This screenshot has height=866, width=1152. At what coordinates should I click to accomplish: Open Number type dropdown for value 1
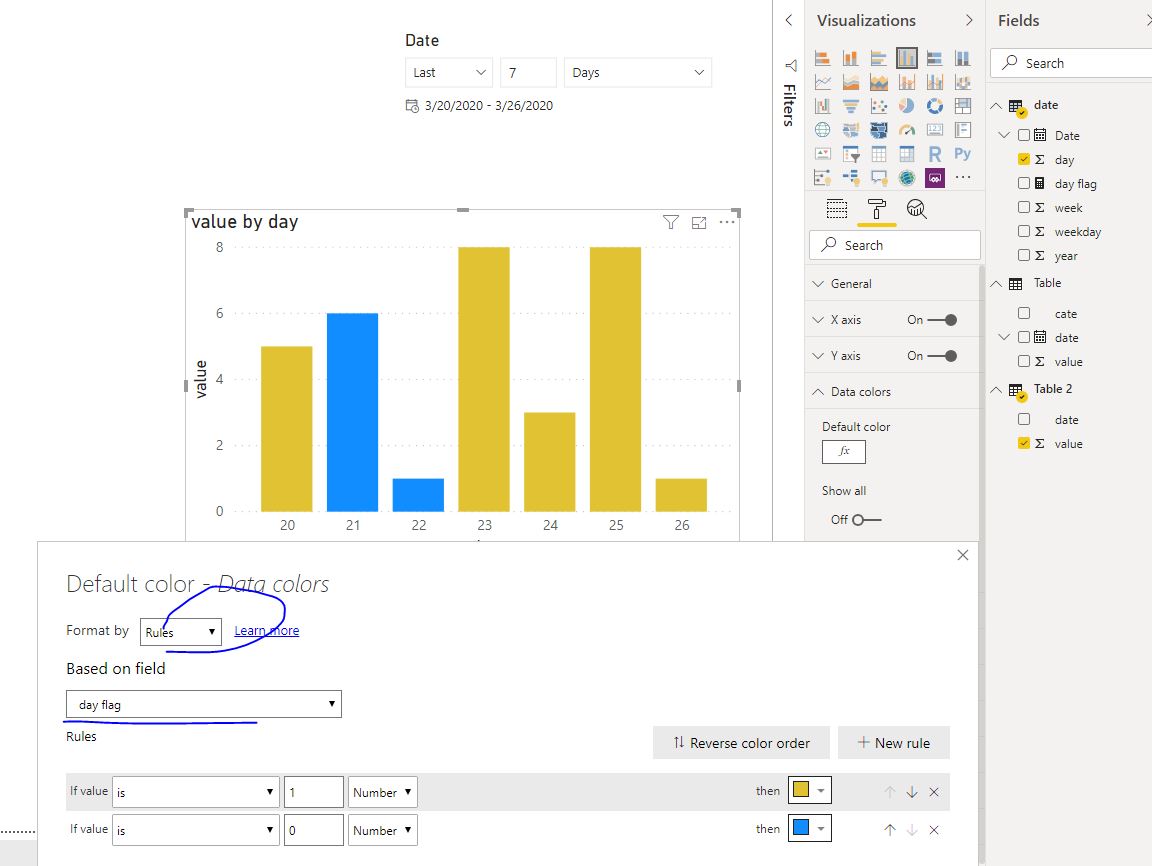tap(383, 792)
